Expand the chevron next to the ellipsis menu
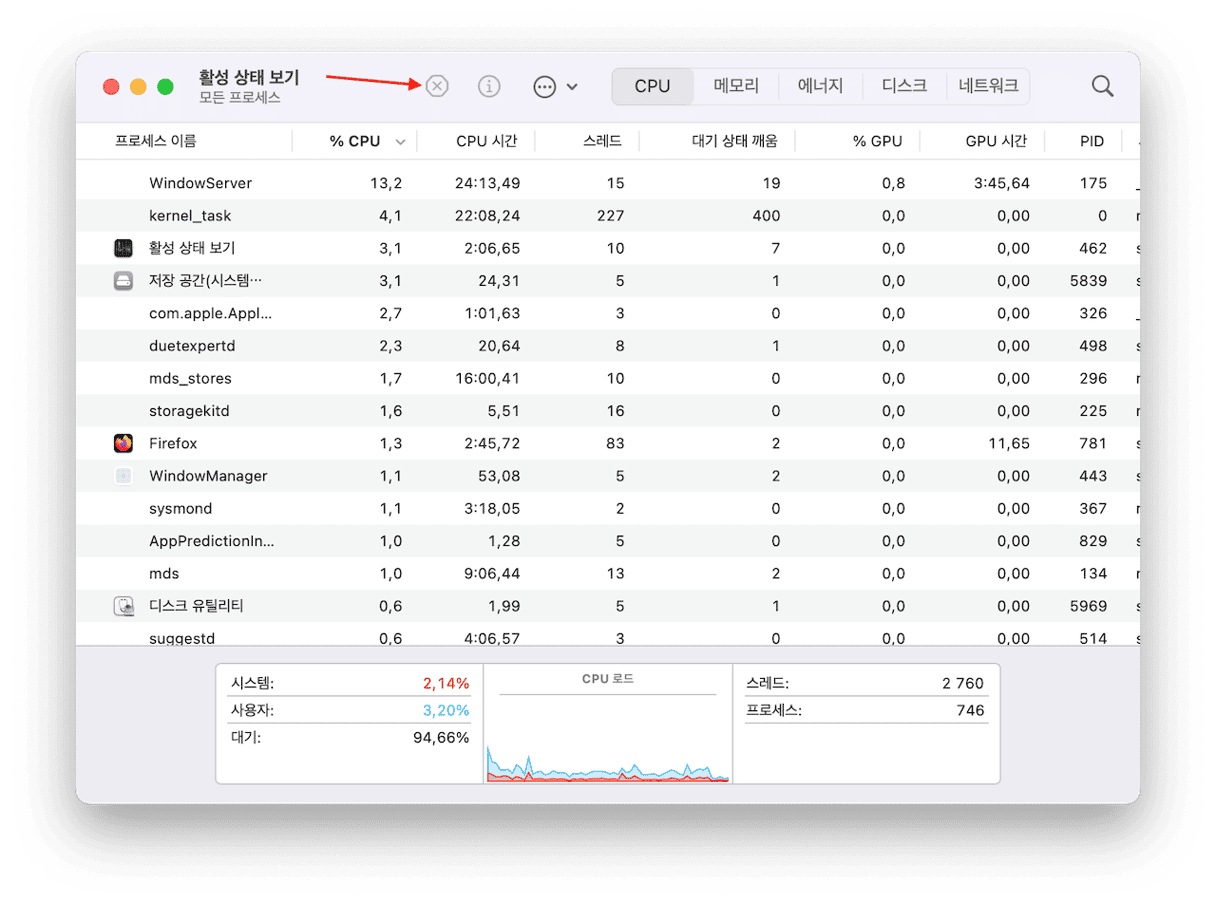The image size is (1216, 904). click(572, 87)
